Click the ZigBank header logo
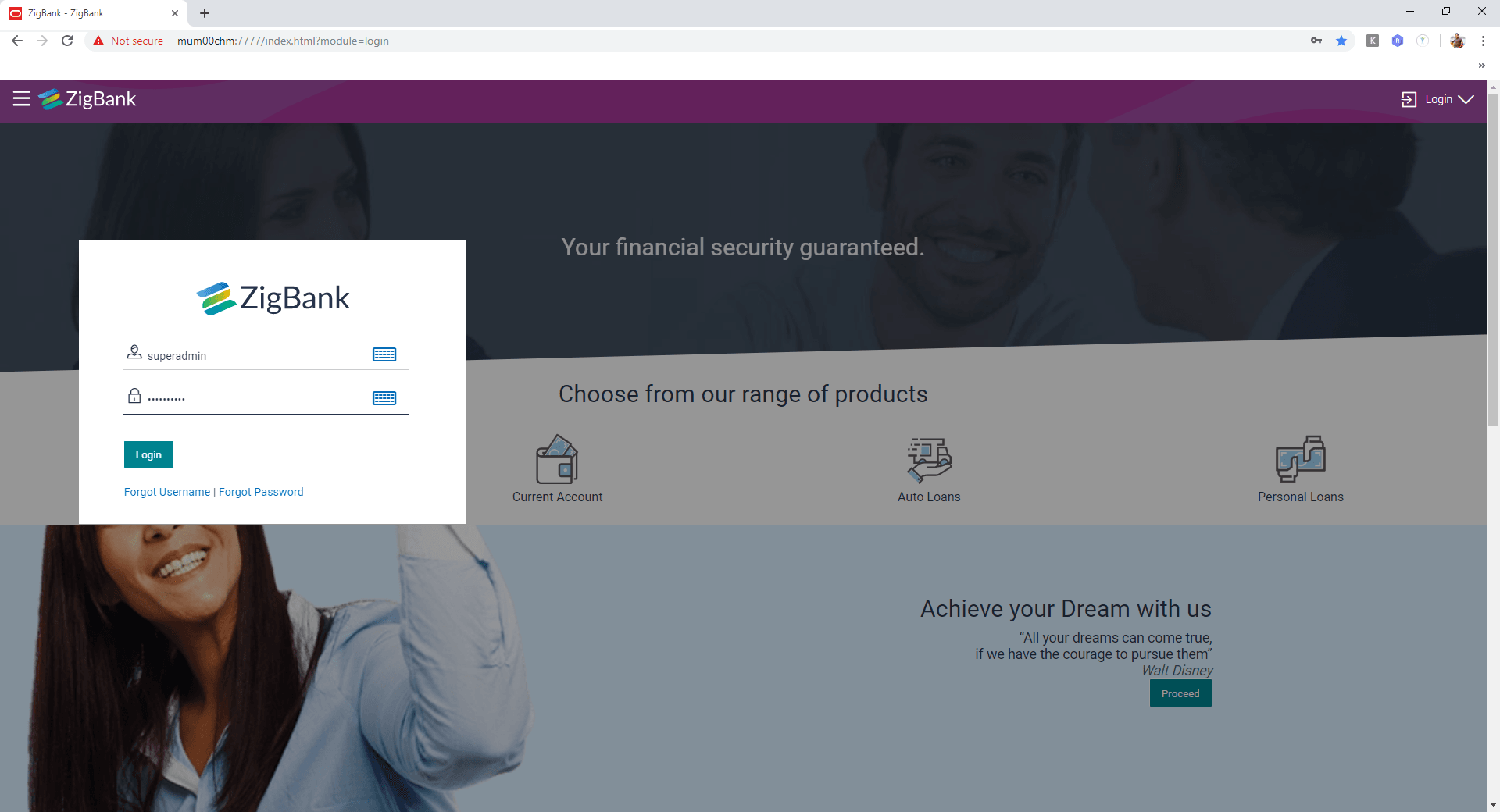1500x812 pixels. pos(87,99)
